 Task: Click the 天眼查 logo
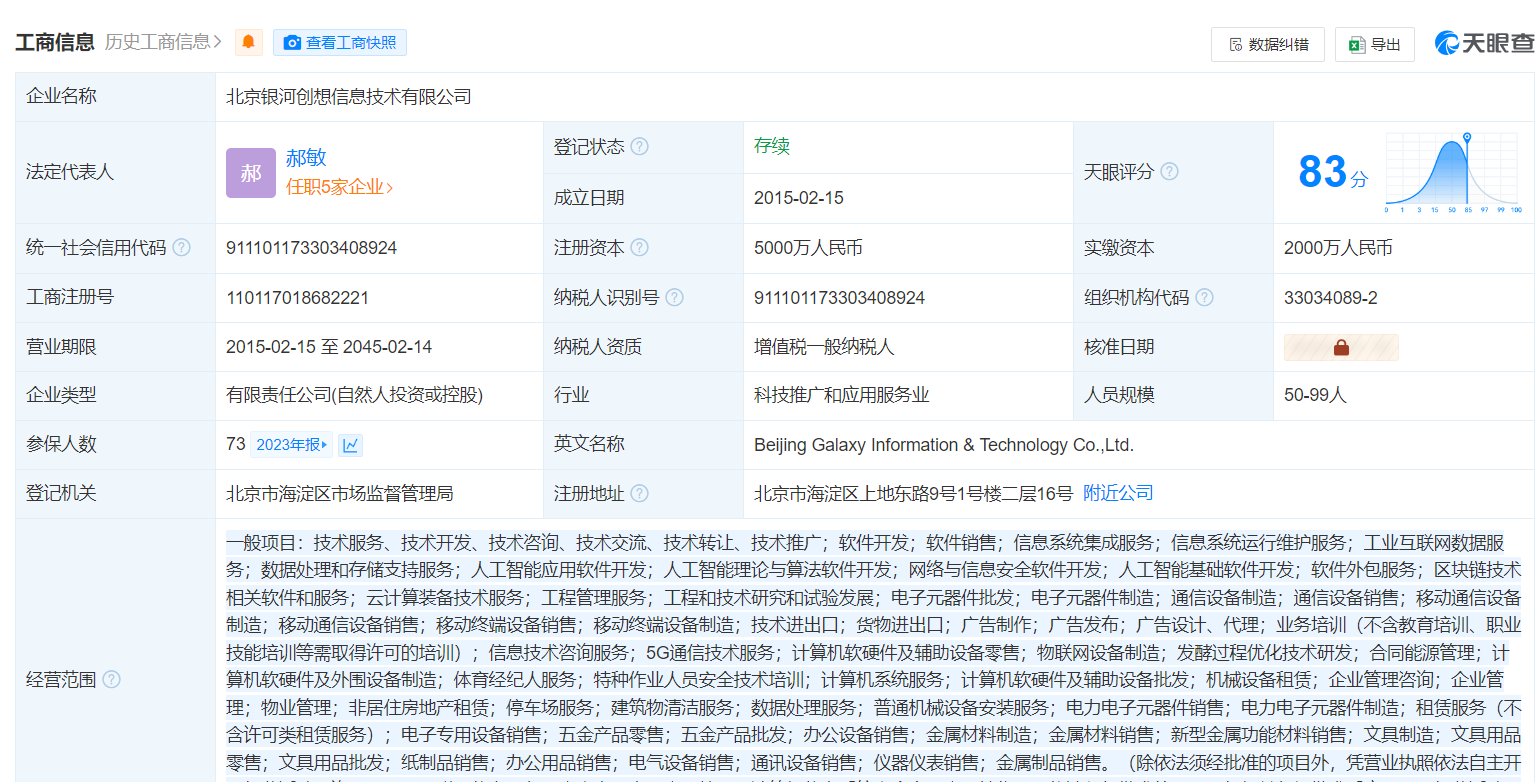(1484, 43)
